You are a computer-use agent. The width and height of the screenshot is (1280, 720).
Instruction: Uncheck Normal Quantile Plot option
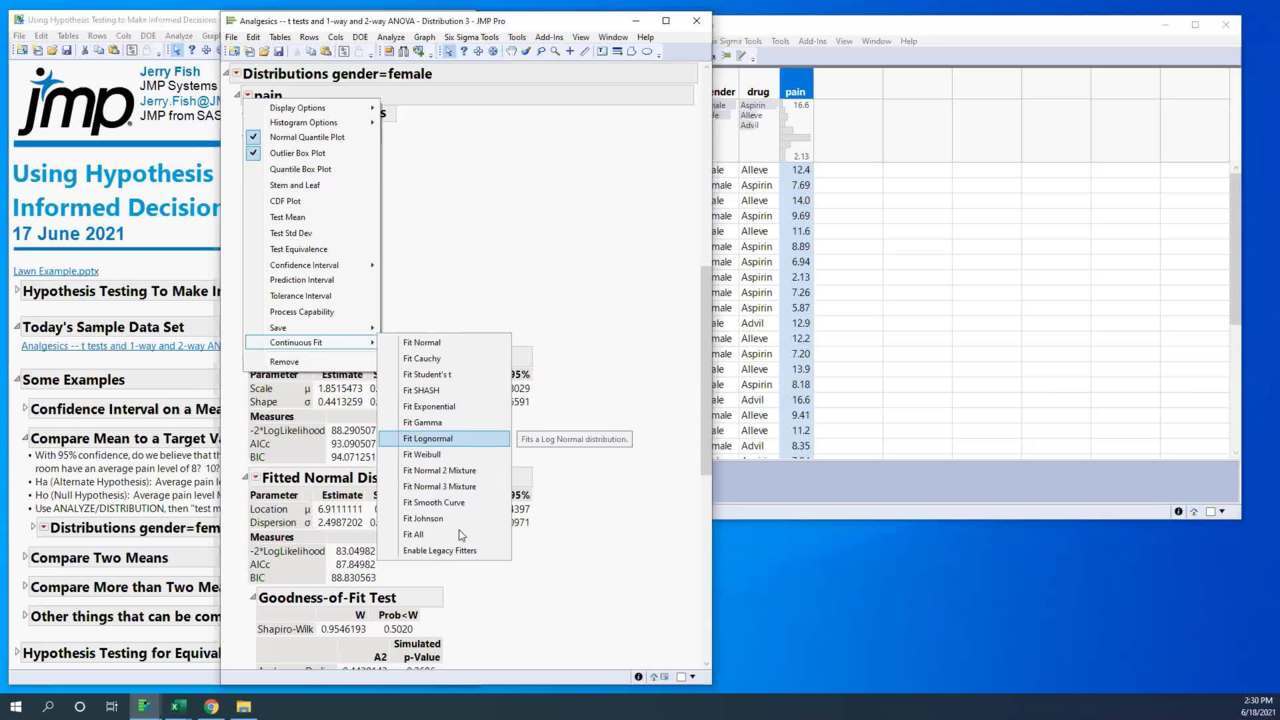[x=306, y=137]
